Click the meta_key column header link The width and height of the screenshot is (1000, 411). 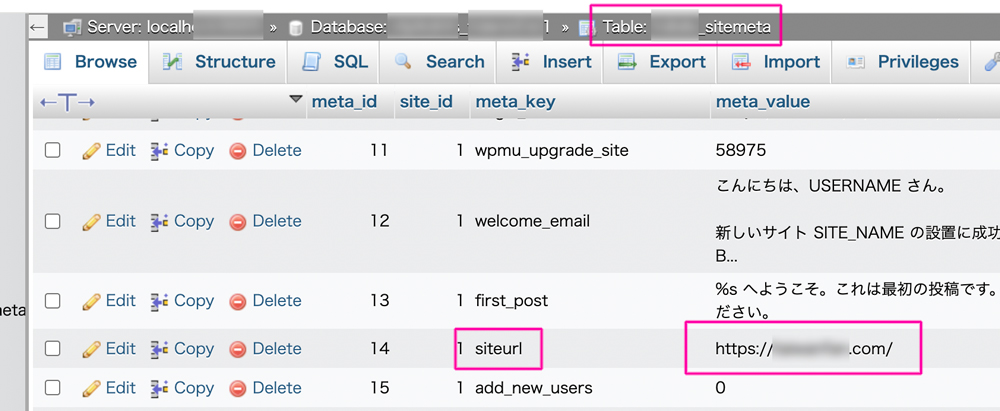click(515, 102)
